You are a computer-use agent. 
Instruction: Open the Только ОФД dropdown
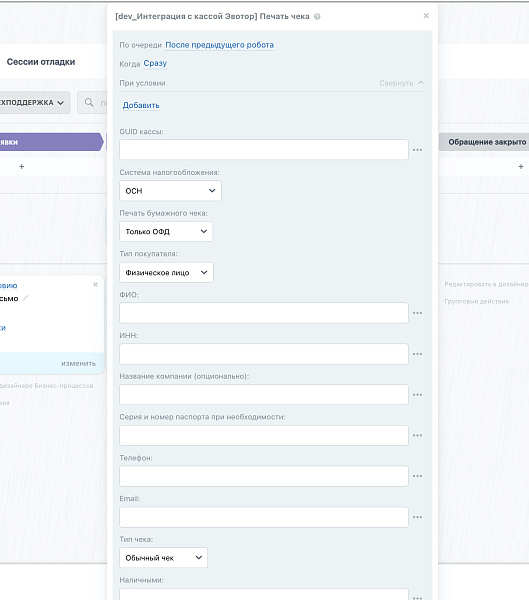166,232
